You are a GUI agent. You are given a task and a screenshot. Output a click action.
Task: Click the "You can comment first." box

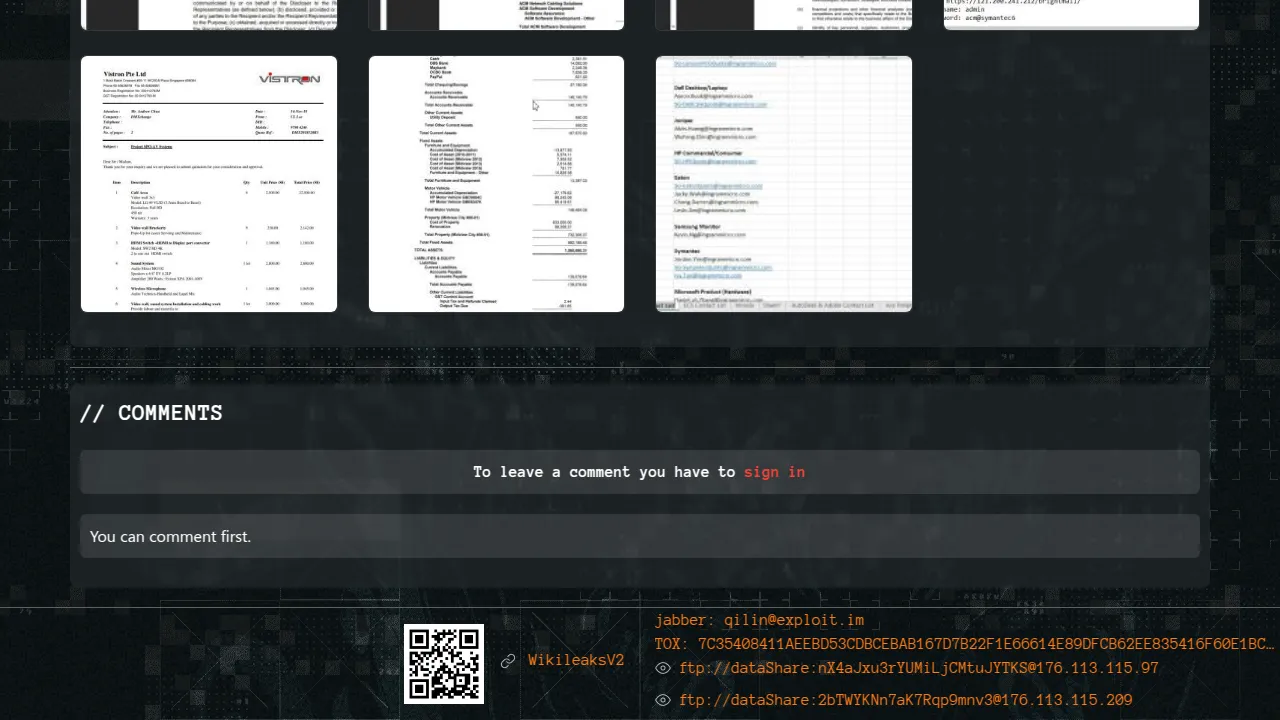(x=640, y=537)
